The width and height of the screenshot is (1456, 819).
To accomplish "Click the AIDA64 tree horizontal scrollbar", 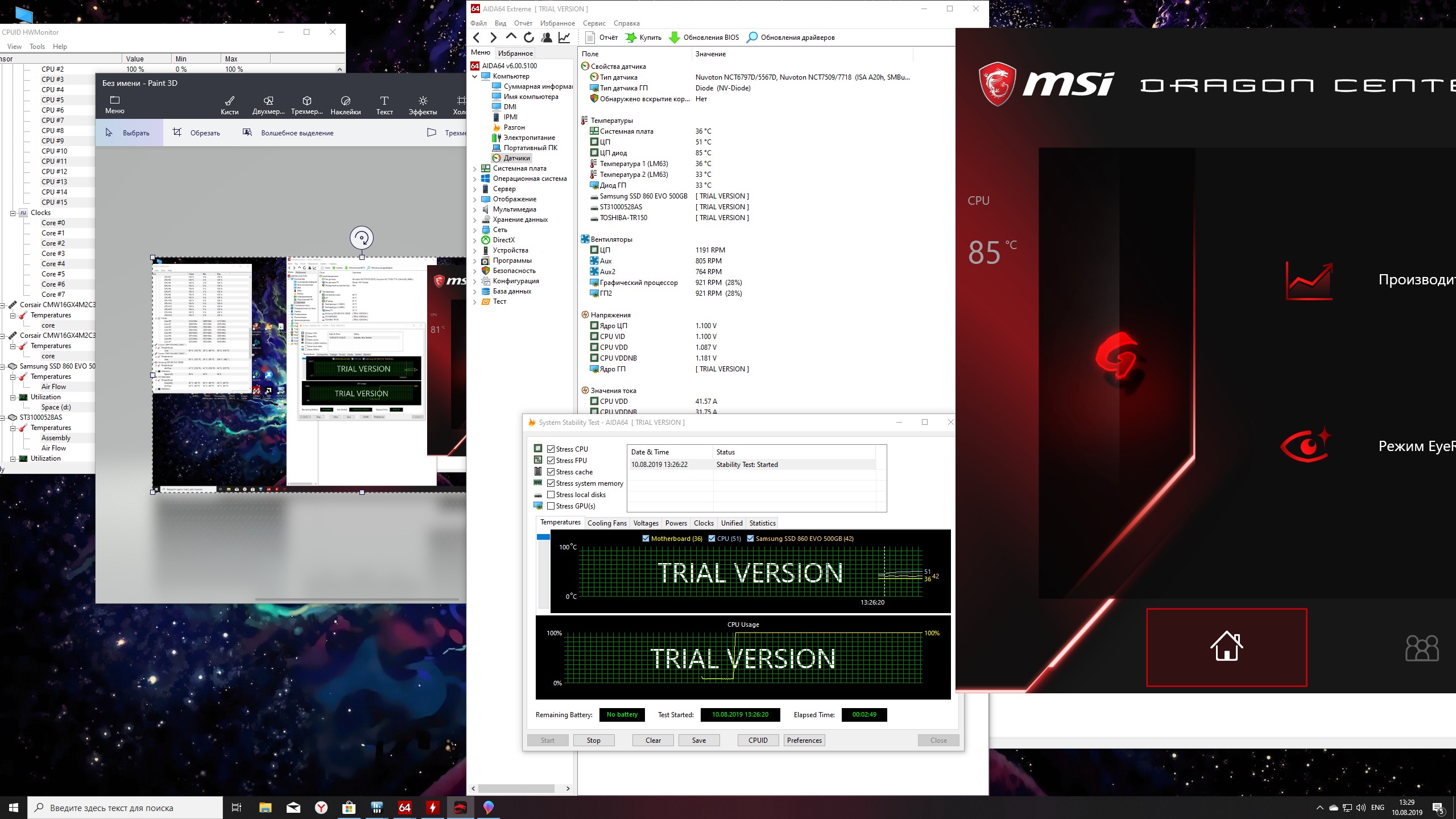I will point(516,788).
